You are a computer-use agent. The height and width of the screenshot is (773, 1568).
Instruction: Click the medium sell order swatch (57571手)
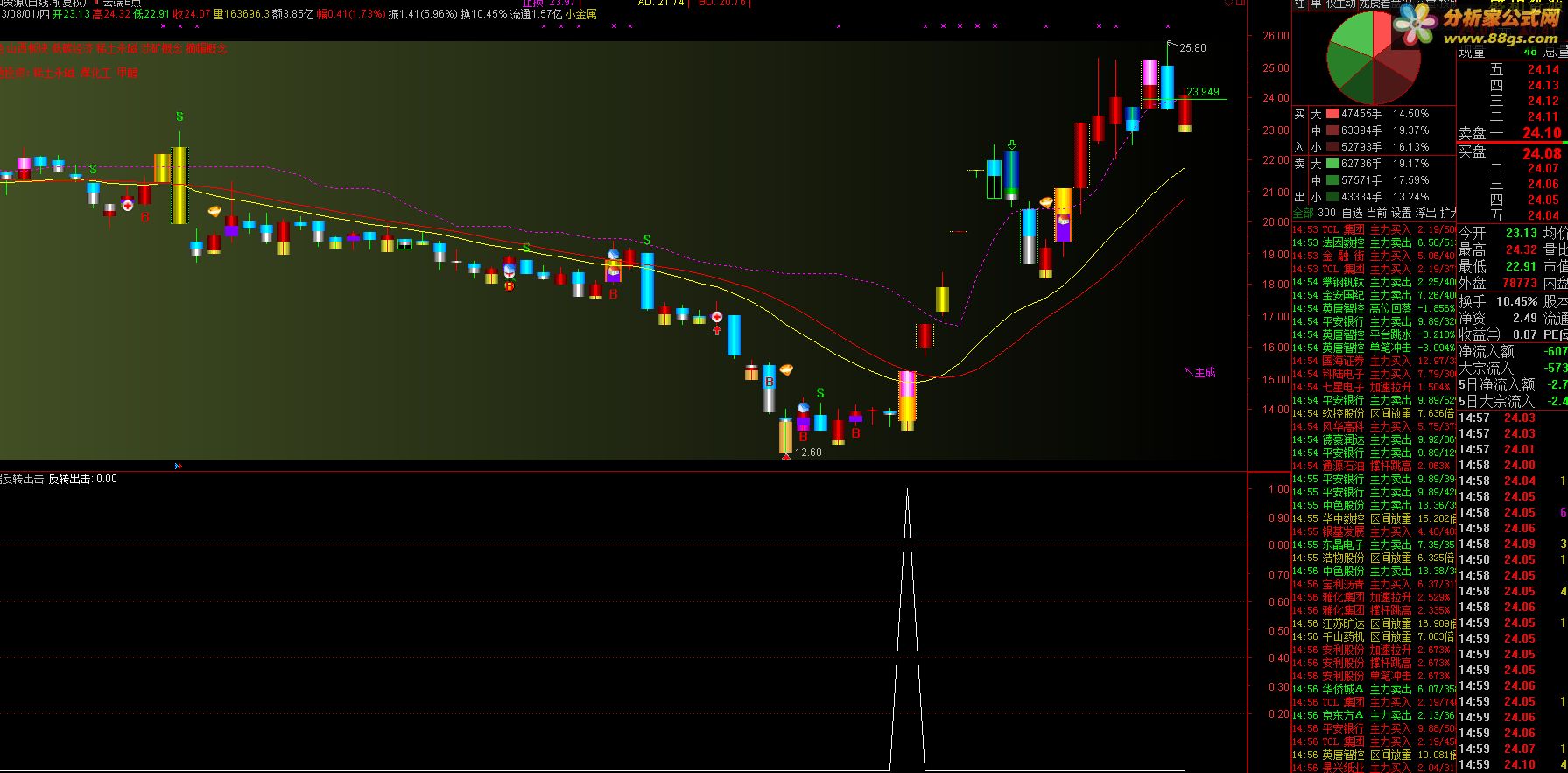coord(1332,180)
